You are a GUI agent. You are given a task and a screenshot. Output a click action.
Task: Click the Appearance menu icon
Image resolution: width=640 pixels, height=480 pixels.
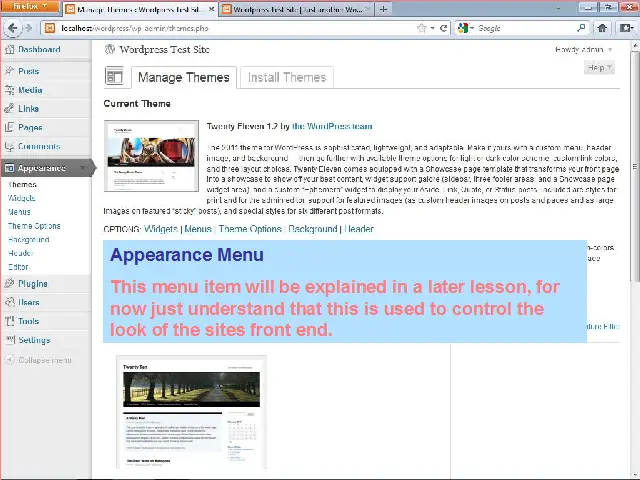point(9,168)
